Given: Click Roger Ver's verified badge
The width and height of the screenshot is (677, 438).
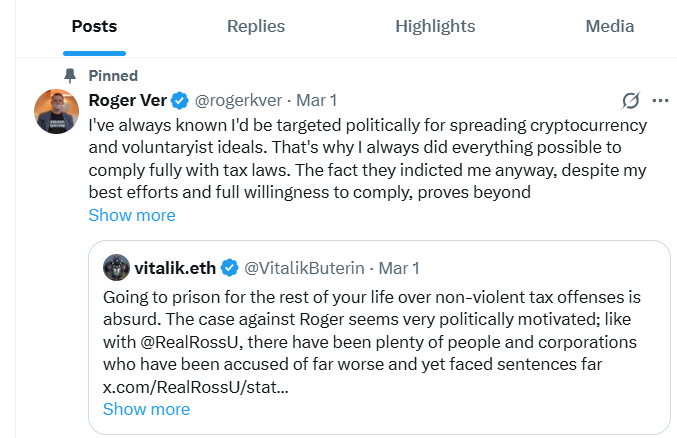Looking at the screenshot, I should click(179, 100).
